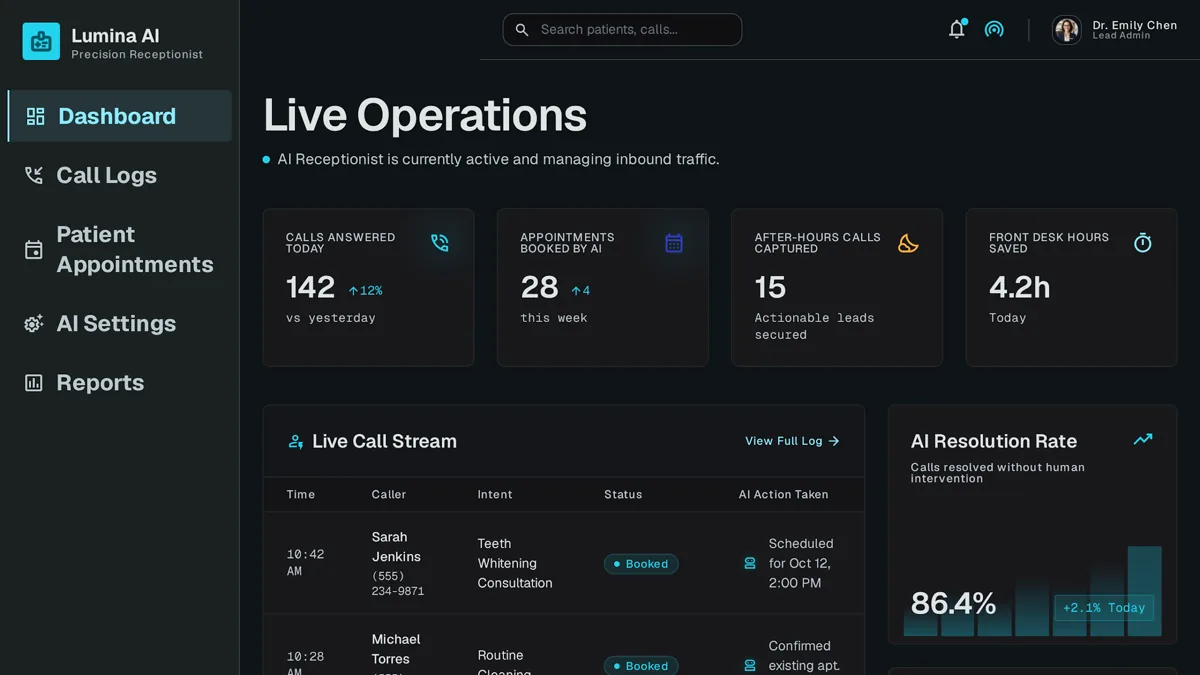Viewport: 1200px width, 675px height.
Task: Click the Patient Appointments calendar icon
Action: pyautogui.click(x=34, y=250)
